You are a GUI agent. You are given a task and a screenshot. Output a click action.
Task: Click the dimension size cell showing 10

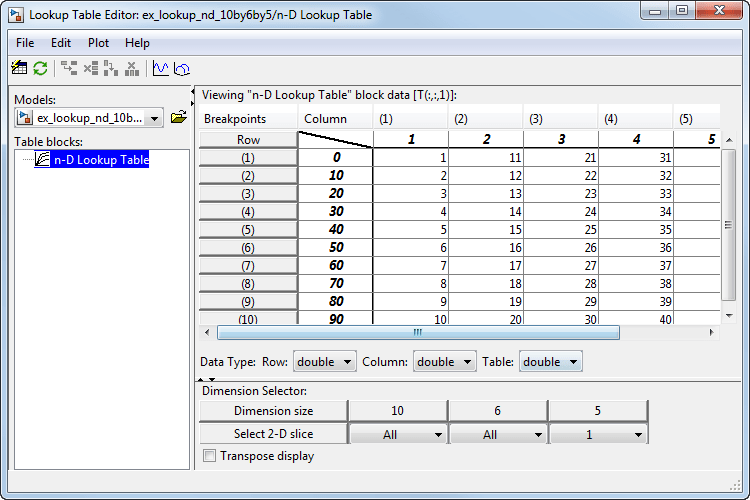pos(398,411)
